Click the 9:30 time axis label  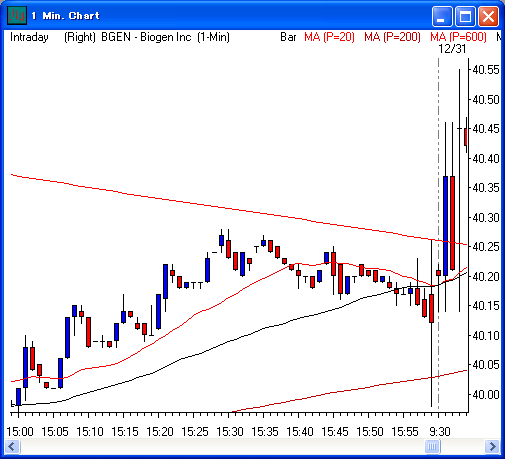(440, 432)
